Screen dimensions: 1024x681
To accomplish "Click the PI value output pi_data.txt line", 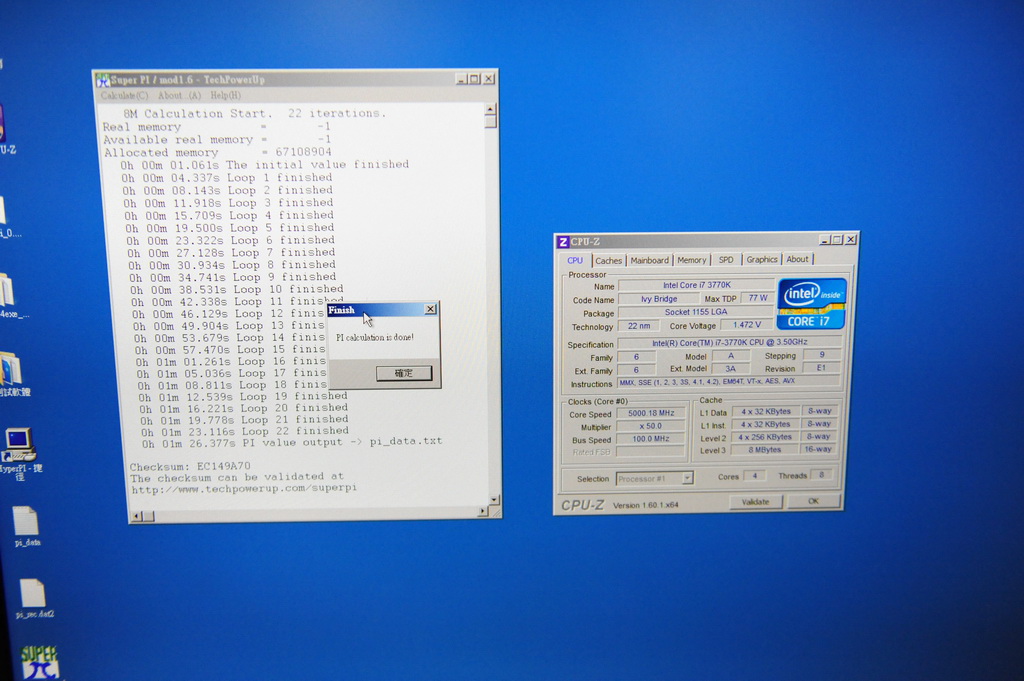I will coord(293,443).
